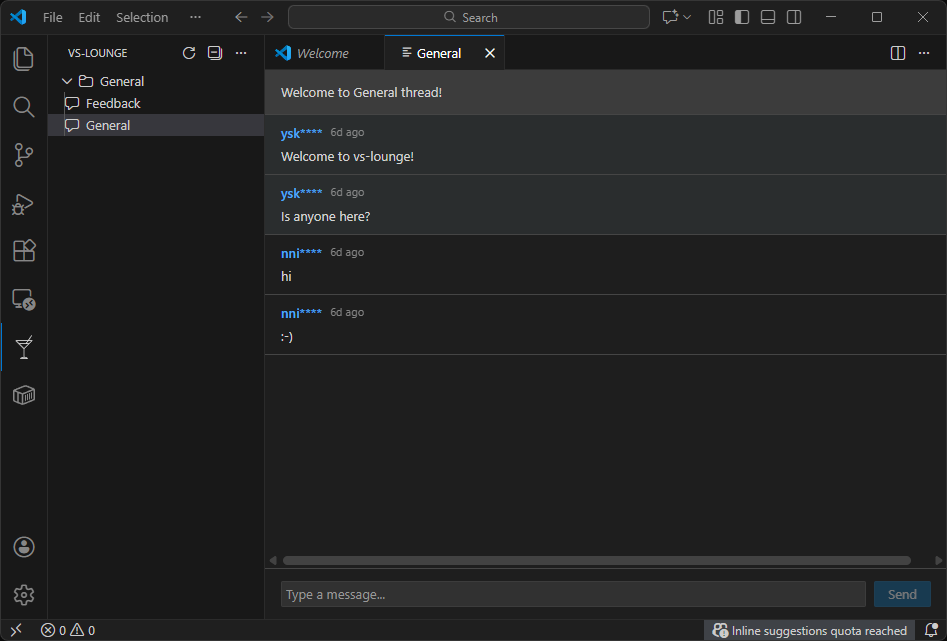Refresh the VS-LOUNGE thread list
Viewport: 947px width, 641px height.
tap(189, 52)
